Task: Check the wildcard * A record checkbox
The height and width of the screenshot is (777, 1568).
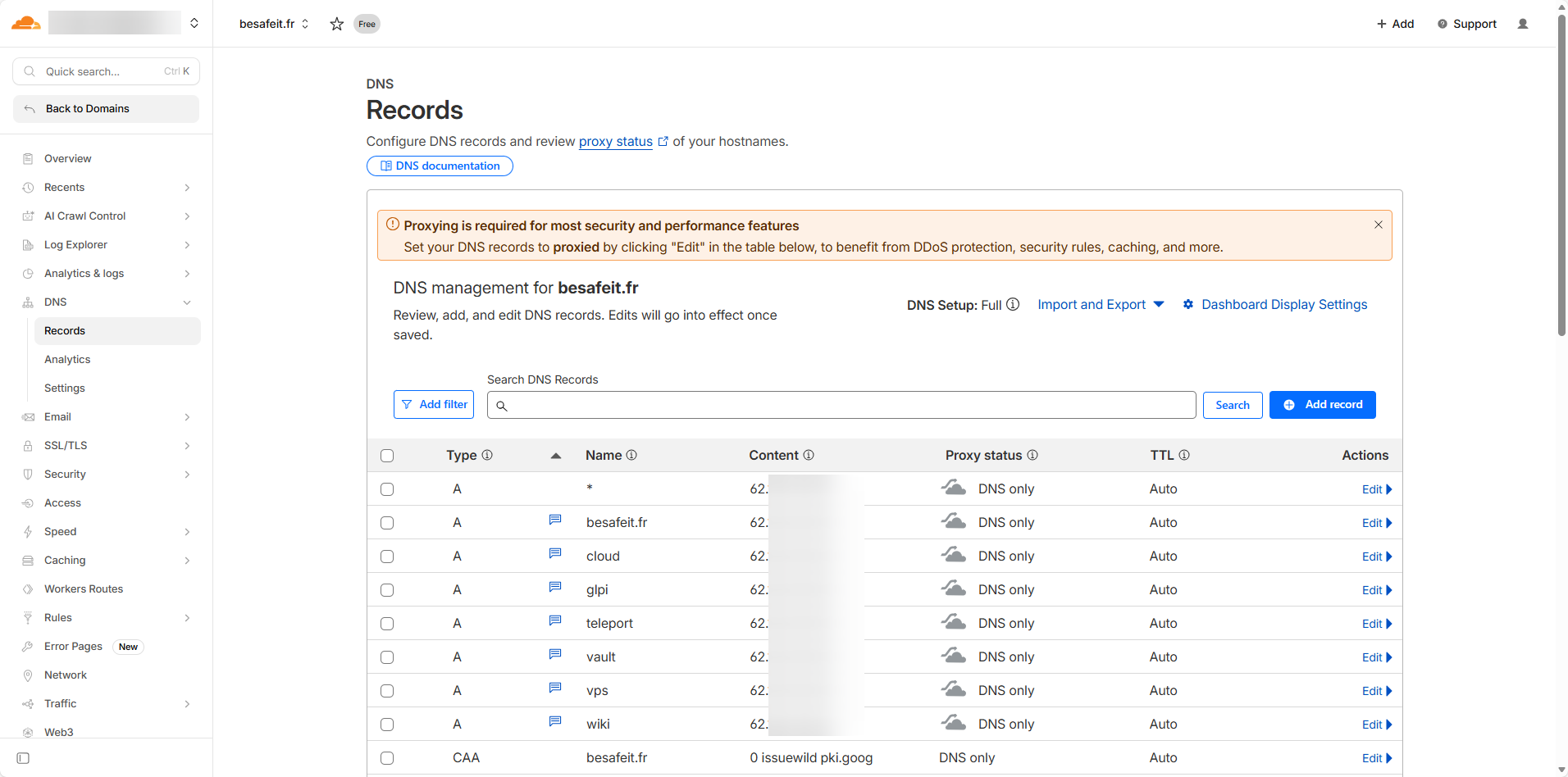Action: (387, 489)
